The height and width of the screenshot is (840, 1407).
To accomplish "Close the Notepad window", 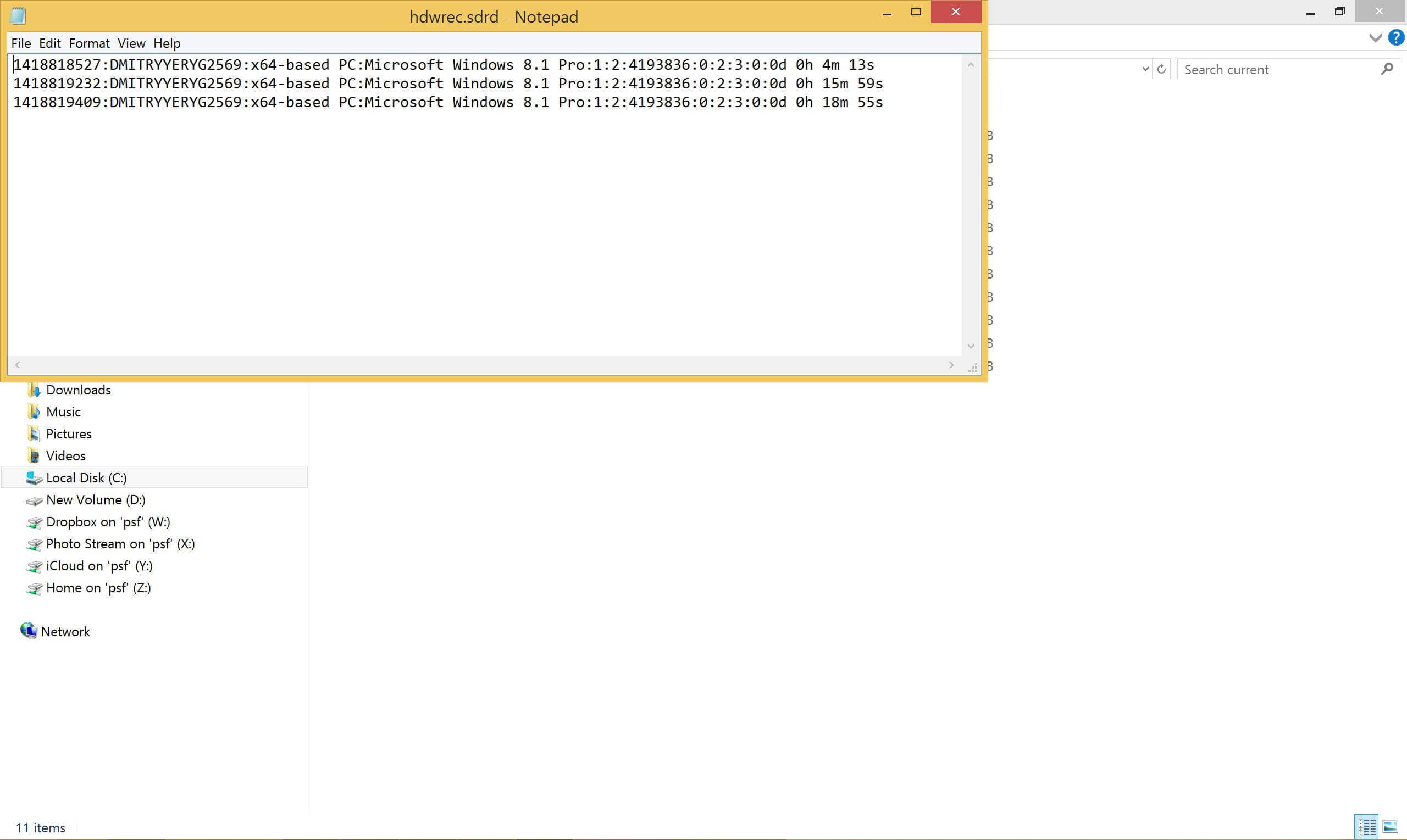I will pos(956,12).
